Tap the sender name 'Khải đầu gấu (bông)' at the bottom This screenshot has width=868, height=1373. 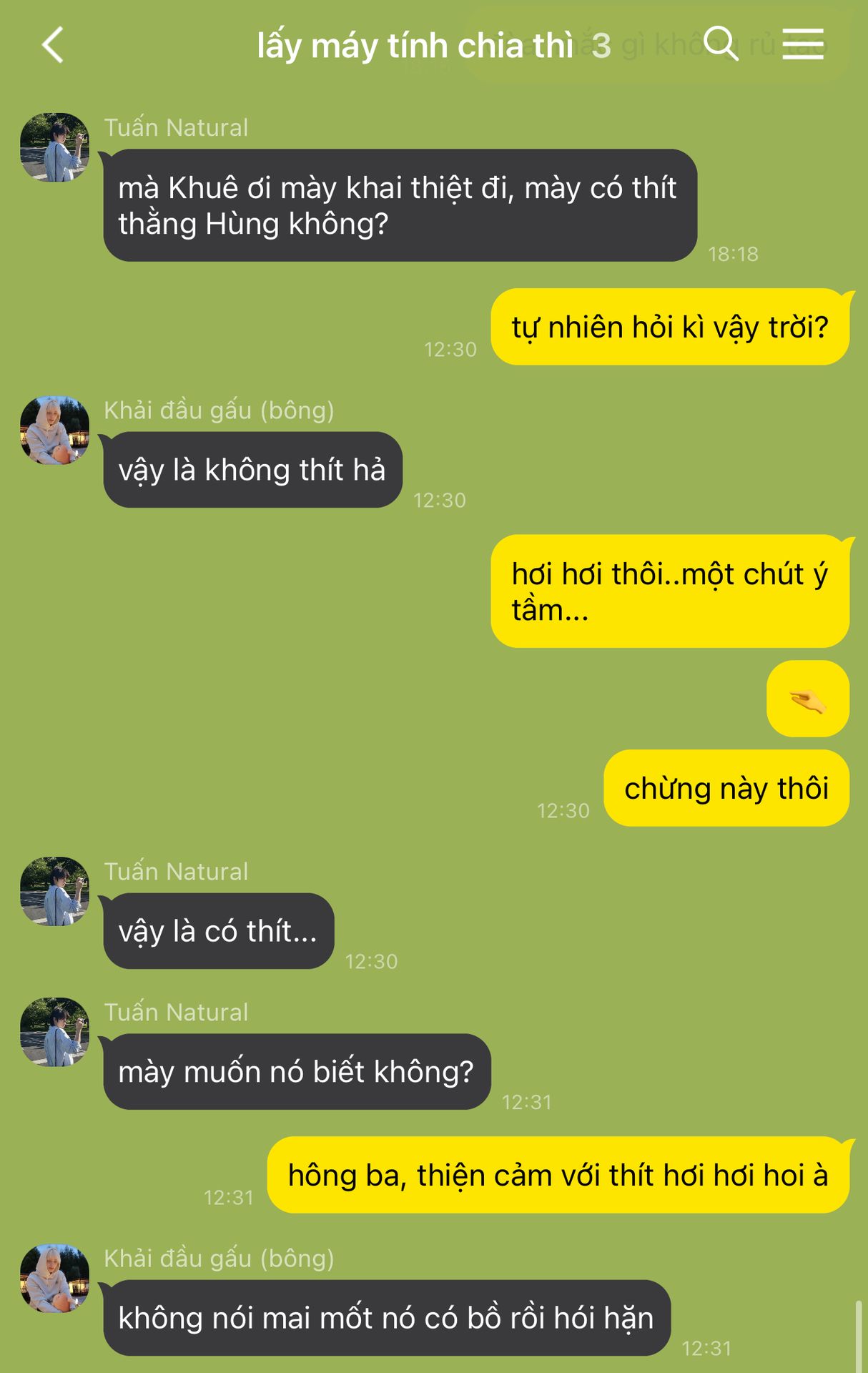[219, 1259]
